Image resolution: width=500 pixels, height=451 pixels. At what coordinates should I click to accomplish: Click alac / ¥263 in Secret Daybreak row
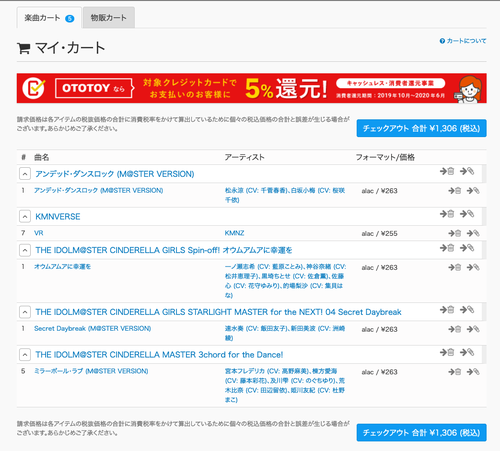379,329
